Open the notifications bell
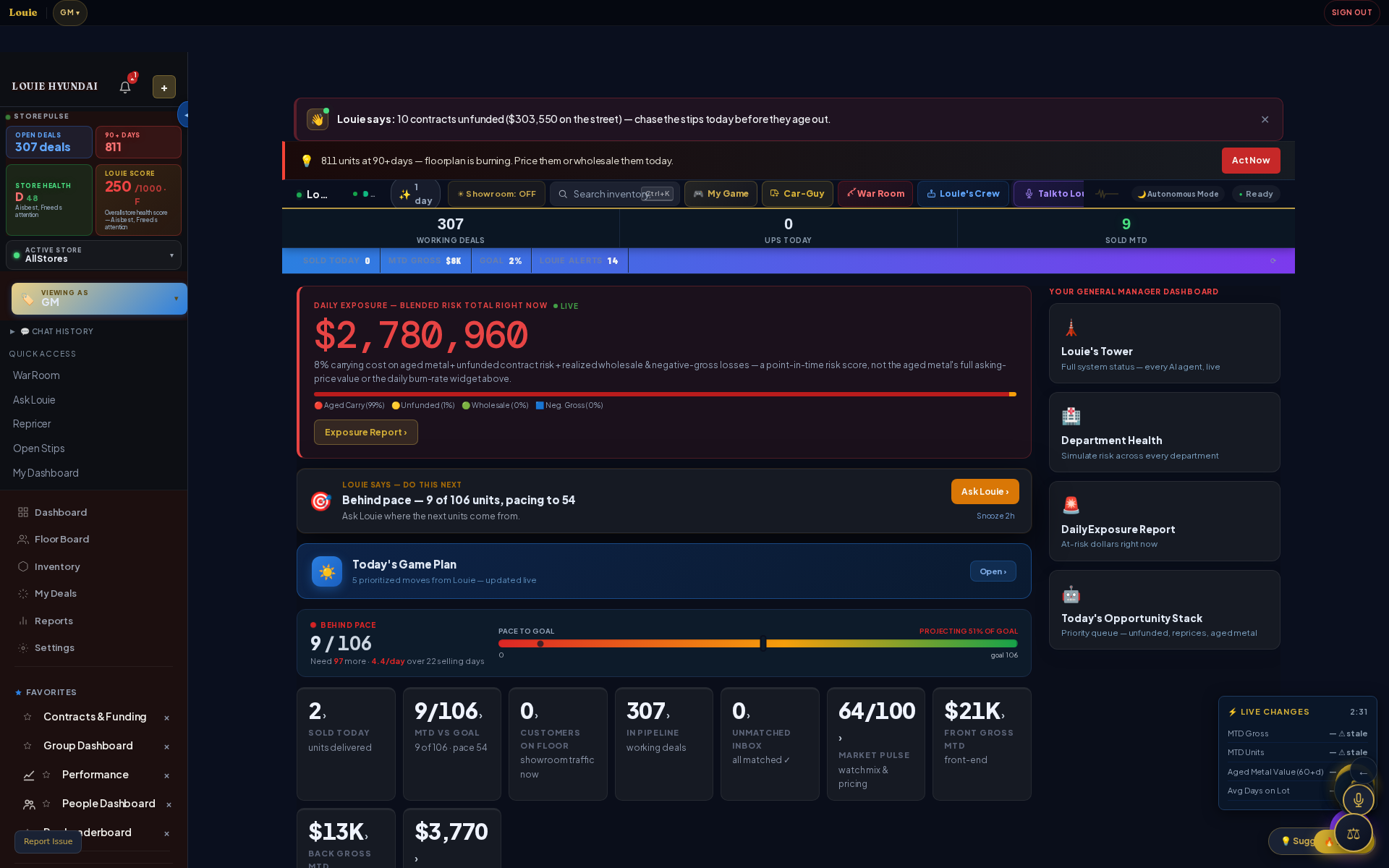1389x868 pixels. tap(125, 87)
